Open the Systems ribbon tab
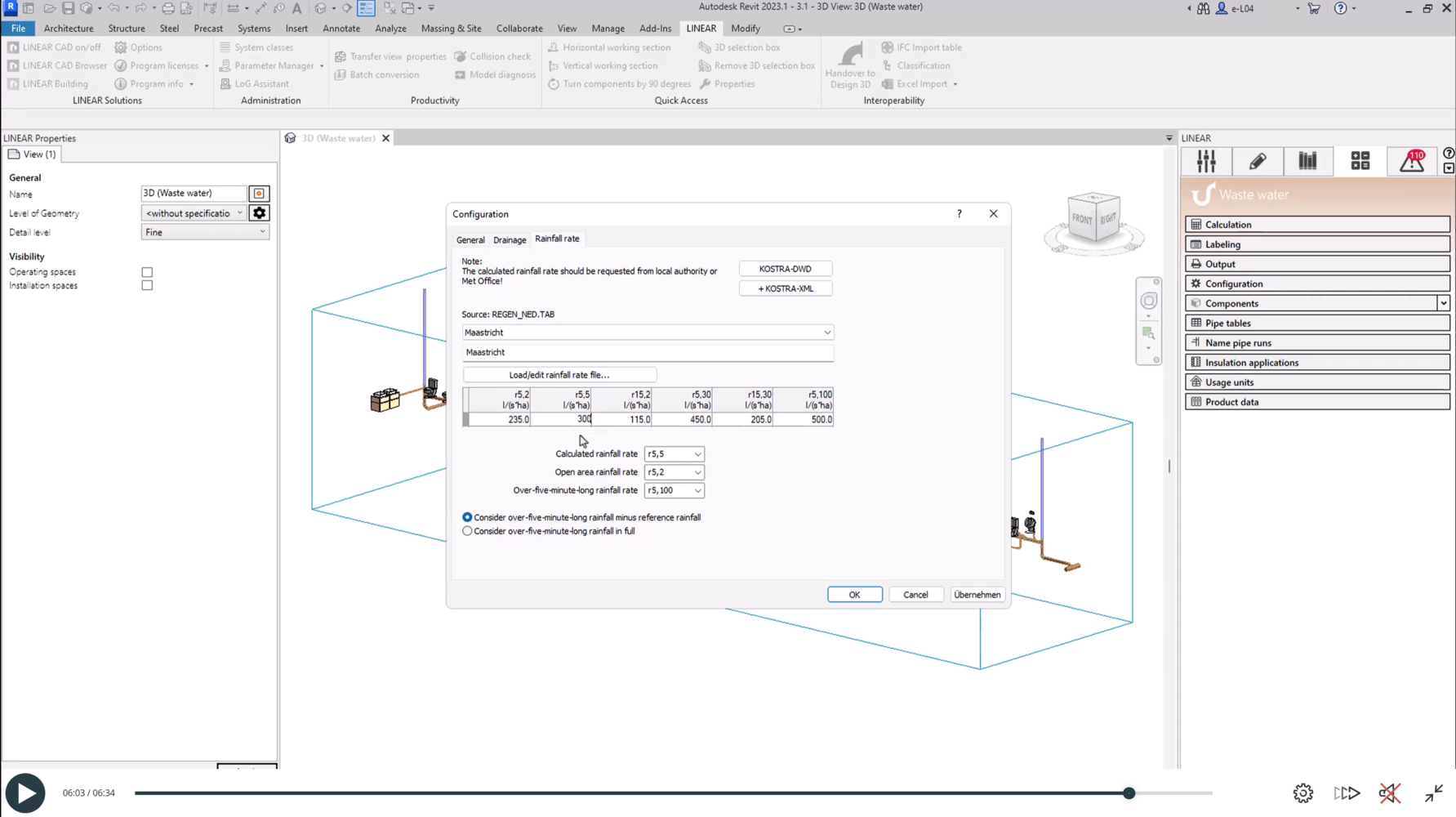1456x817 pixels. coord(254,29)
